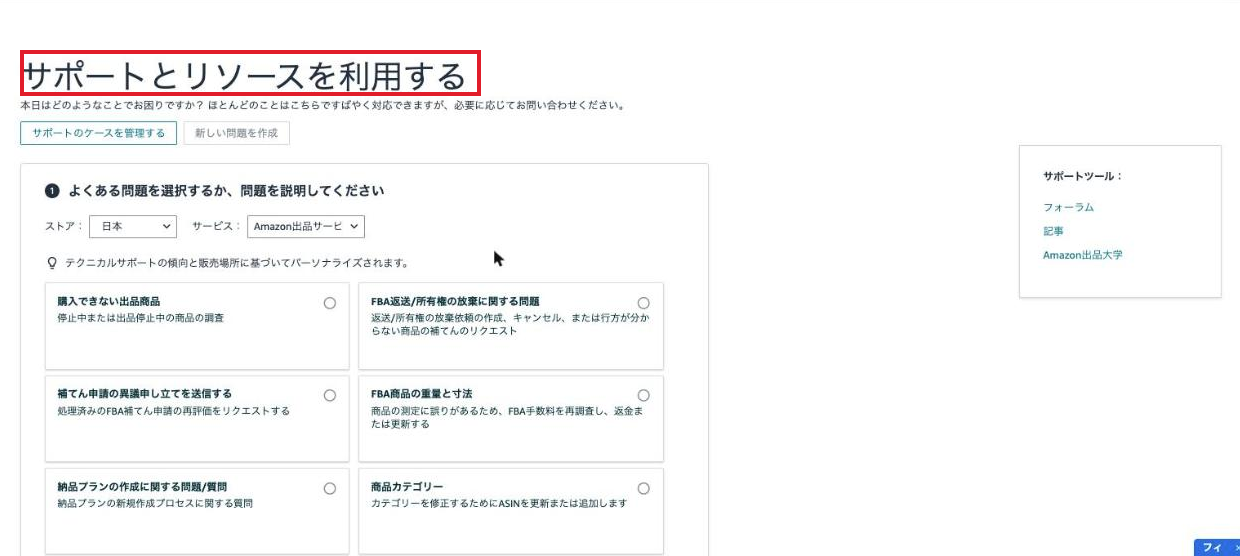Select the FBA返送/所有権の放棄に関する問題 radio button
Screen dimensions: 1240x556
pos(643,303)
